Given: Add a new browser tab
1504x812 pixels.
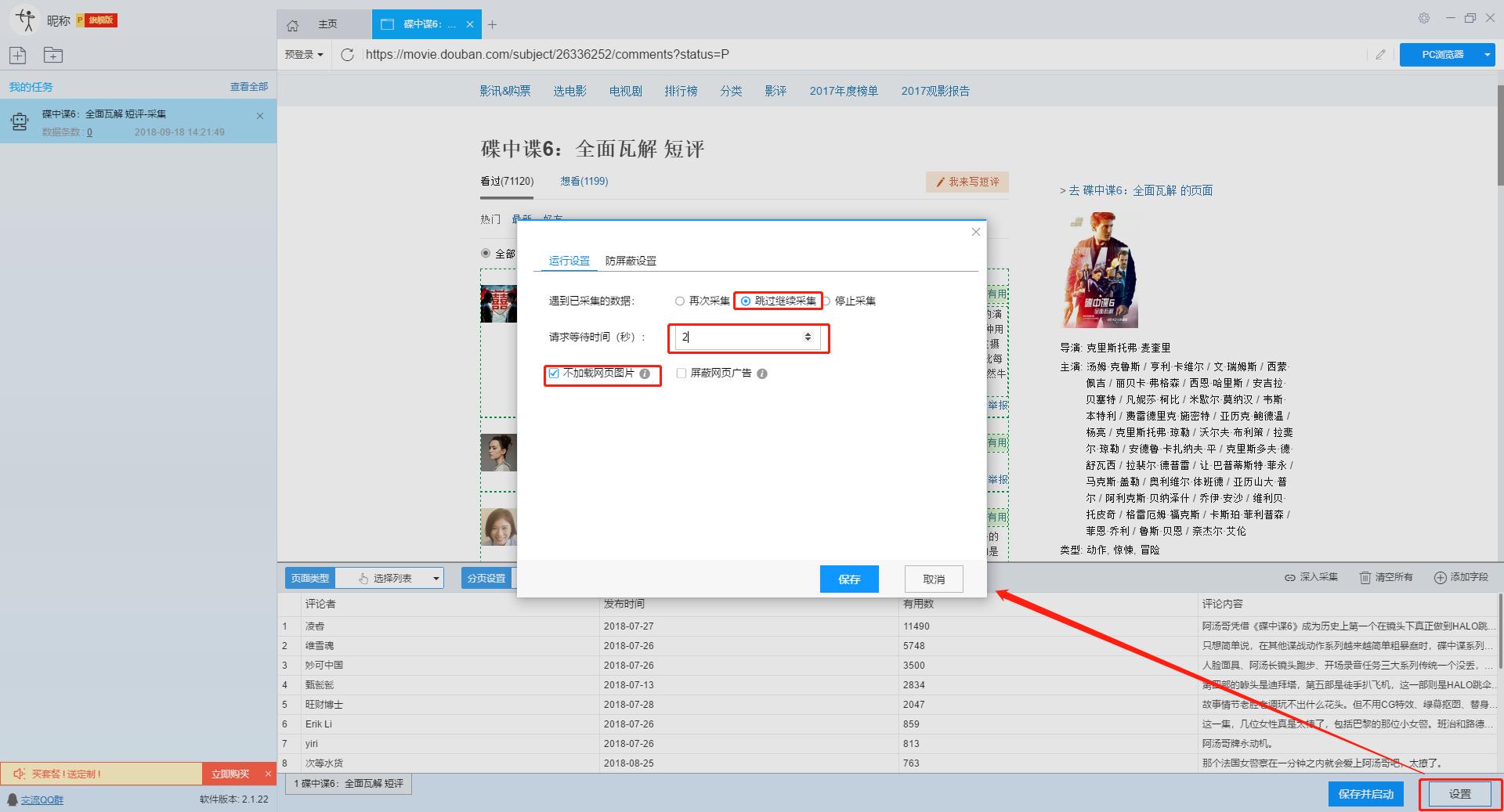Looking at the screenshot, I should click(x=492, y=25).
